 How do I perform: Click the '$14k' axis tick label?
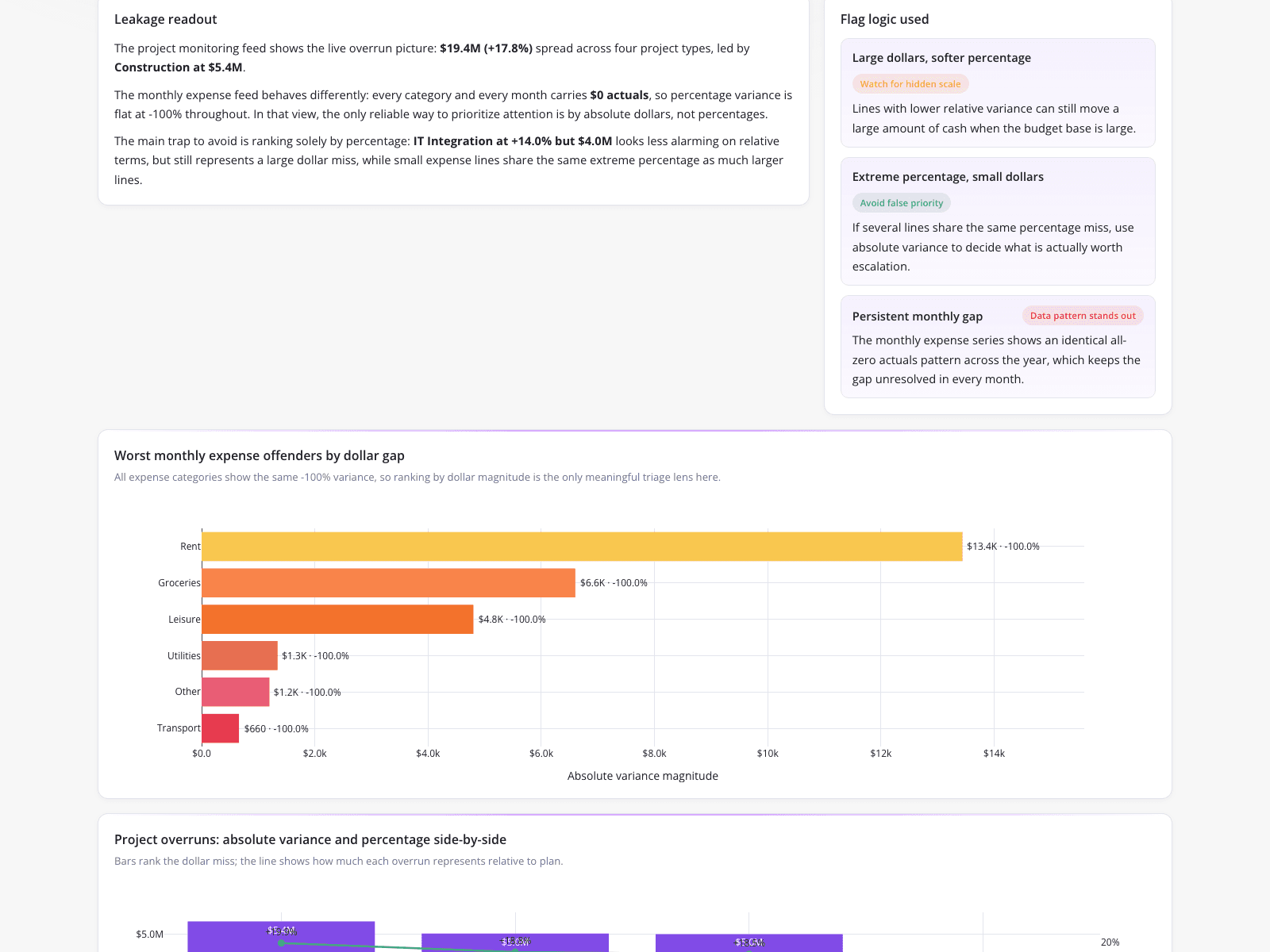[x=994, y=754]
